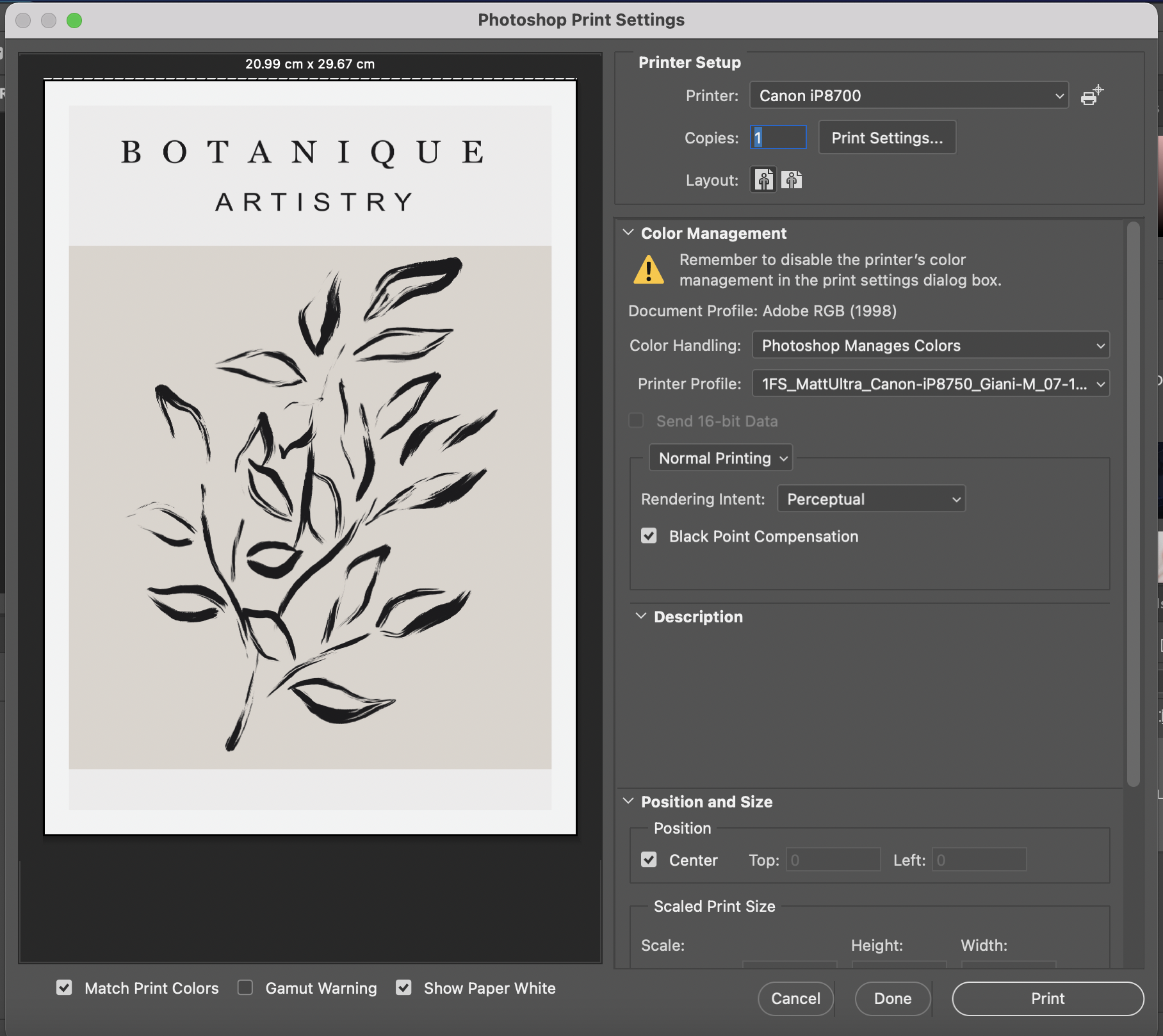Disable Black Point Compensation
This screenshot has width=1163, height=1036.
pos(649,536)
